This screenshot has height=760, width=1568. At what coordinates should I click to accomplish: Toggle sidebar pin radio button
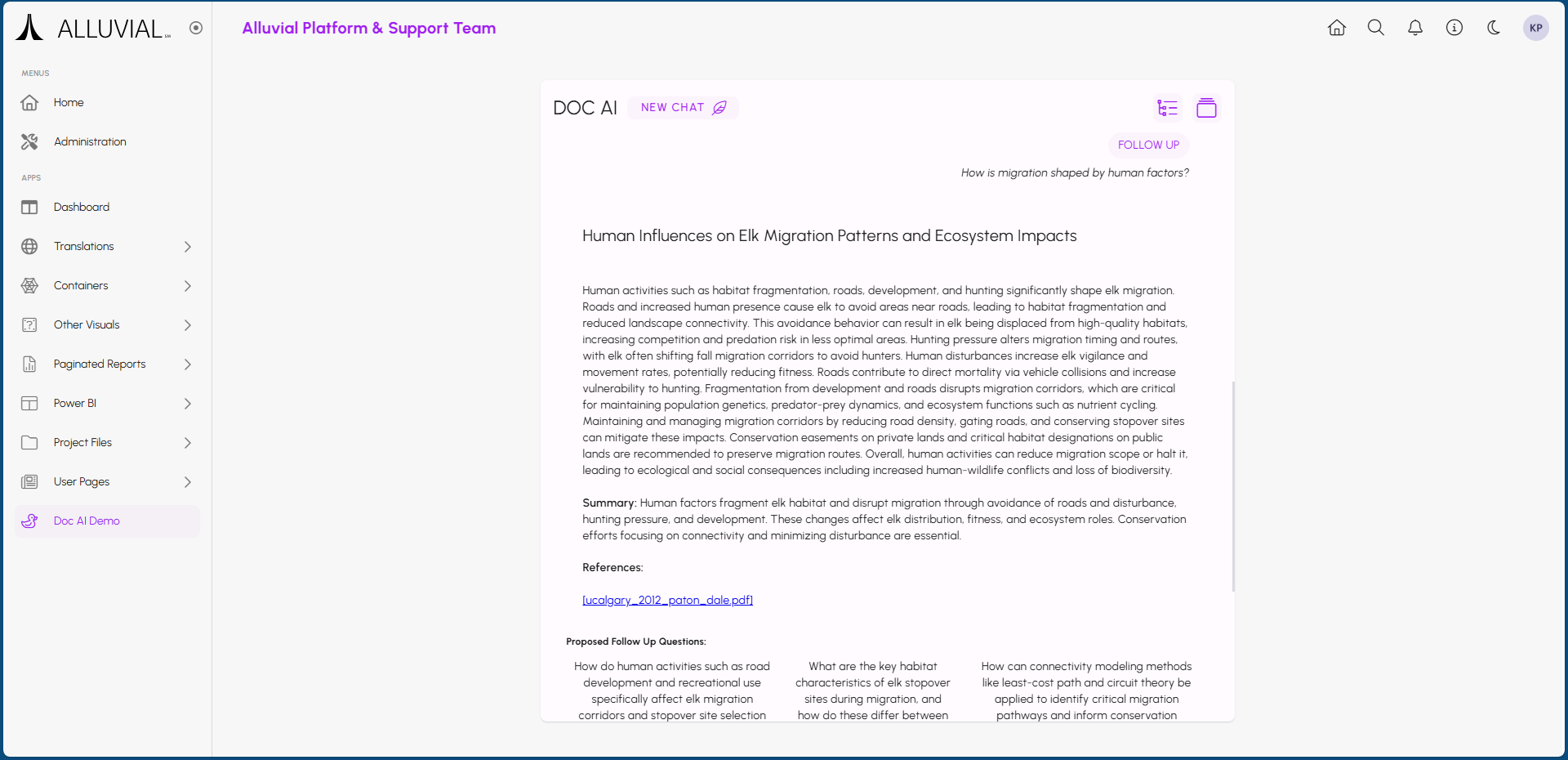point(196,28)
